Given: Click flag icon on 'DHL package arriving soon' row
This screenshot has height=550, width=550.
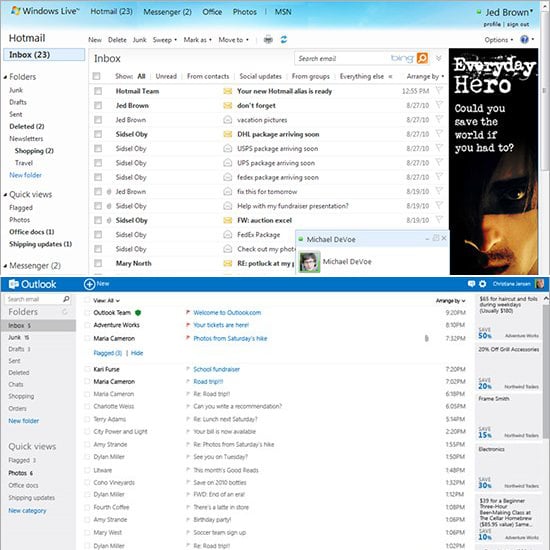Looking at the screenshot, I should (439, 134).
